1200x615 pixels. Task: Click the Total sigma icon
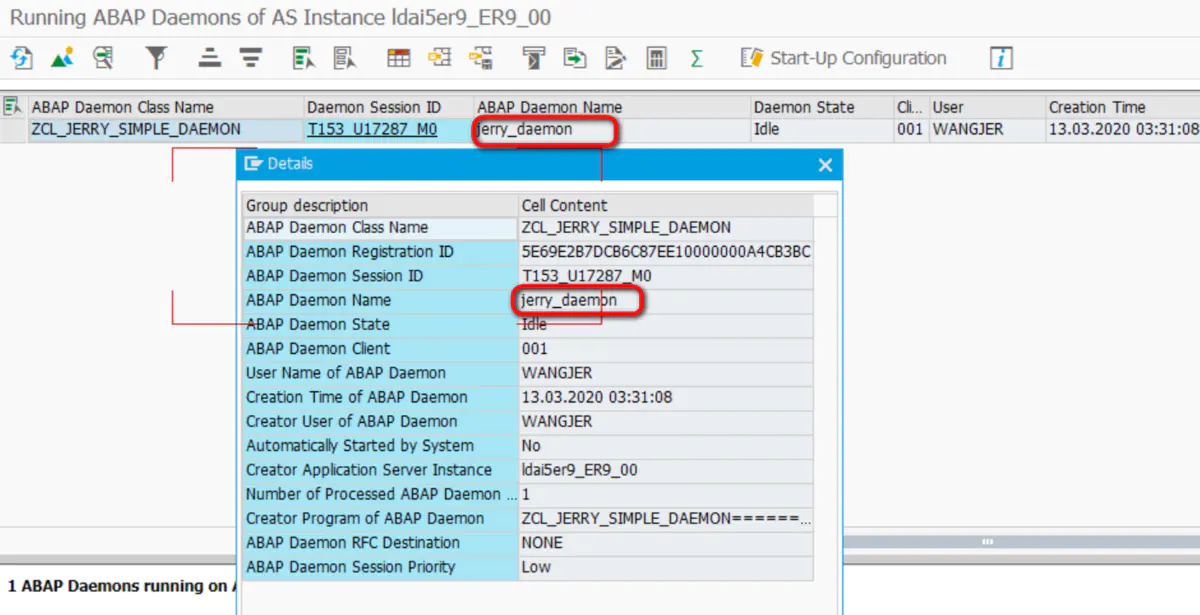click(x=696, y=58)
